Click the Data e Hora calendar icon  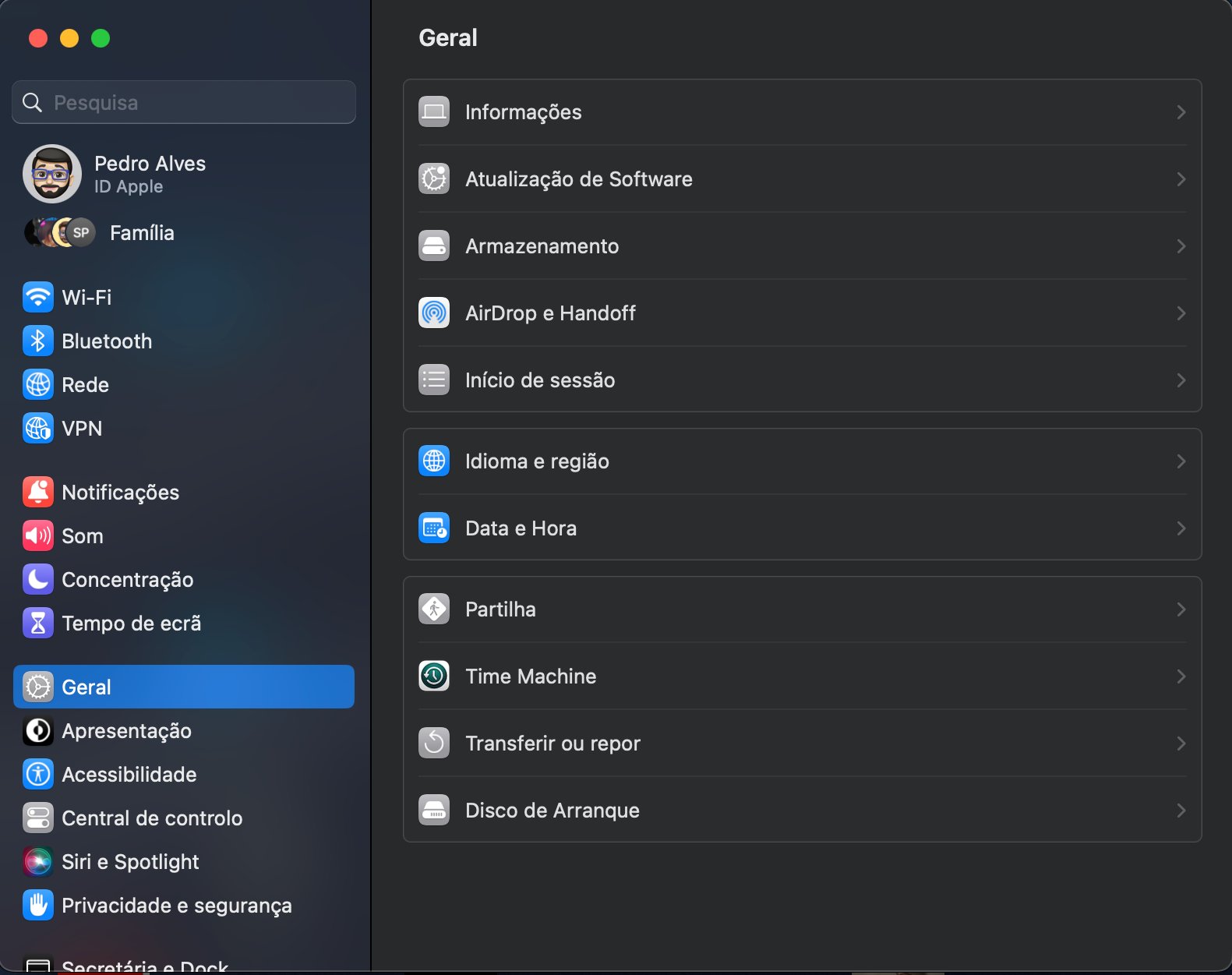click(x=434, y=528)
